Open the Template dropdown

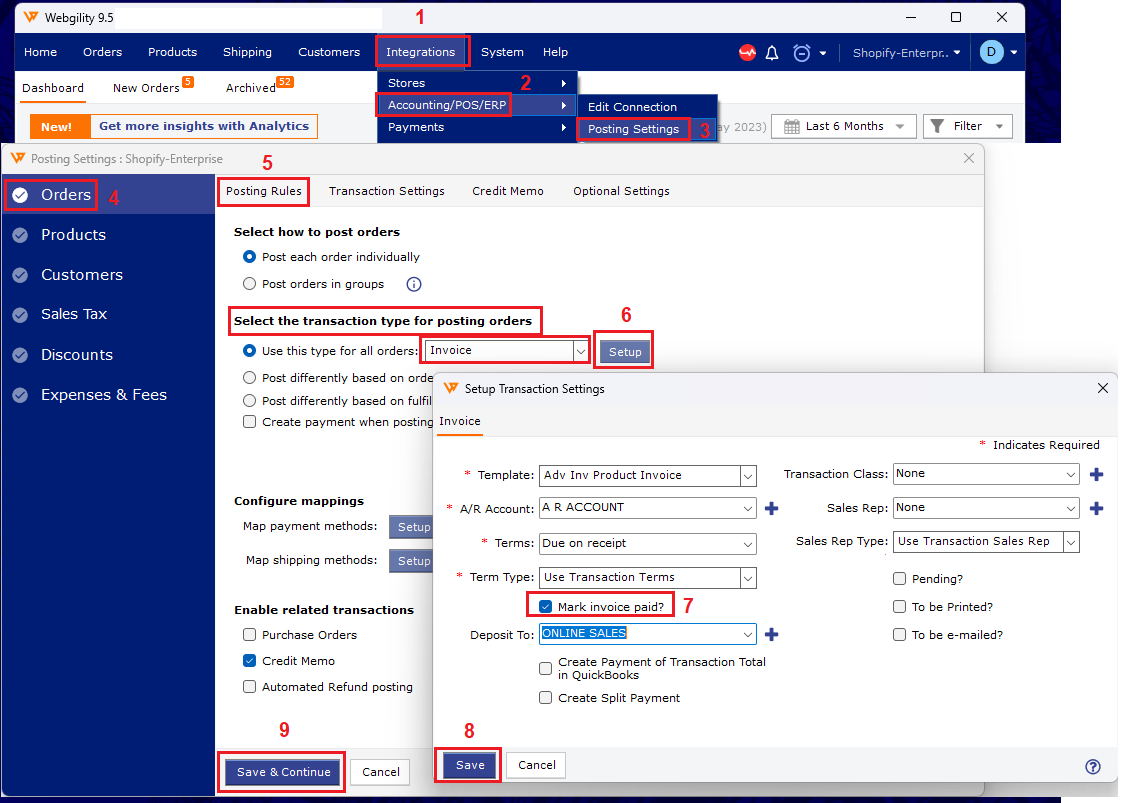tap(748, 476)
